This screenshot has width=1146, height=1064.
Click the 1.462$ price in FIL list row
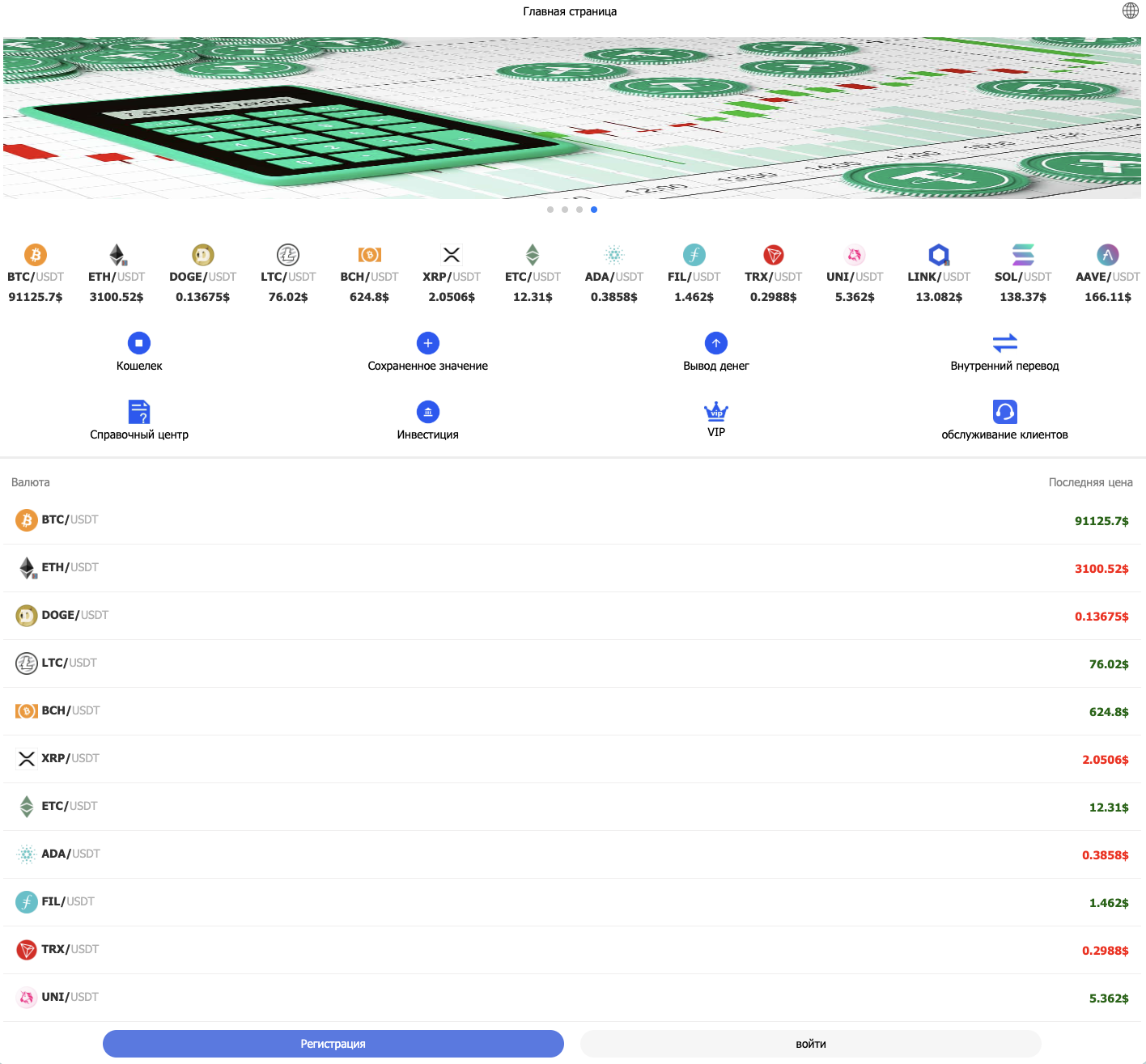[1109, 903]
